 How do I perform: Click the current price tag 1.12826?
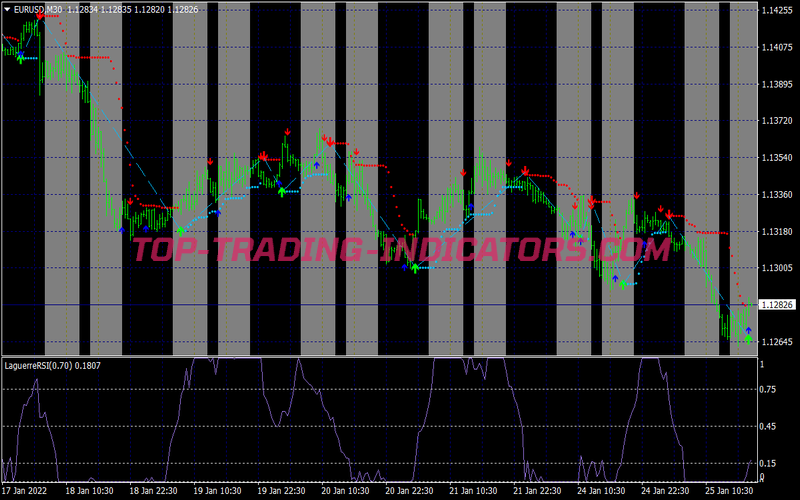click(778, 305)
